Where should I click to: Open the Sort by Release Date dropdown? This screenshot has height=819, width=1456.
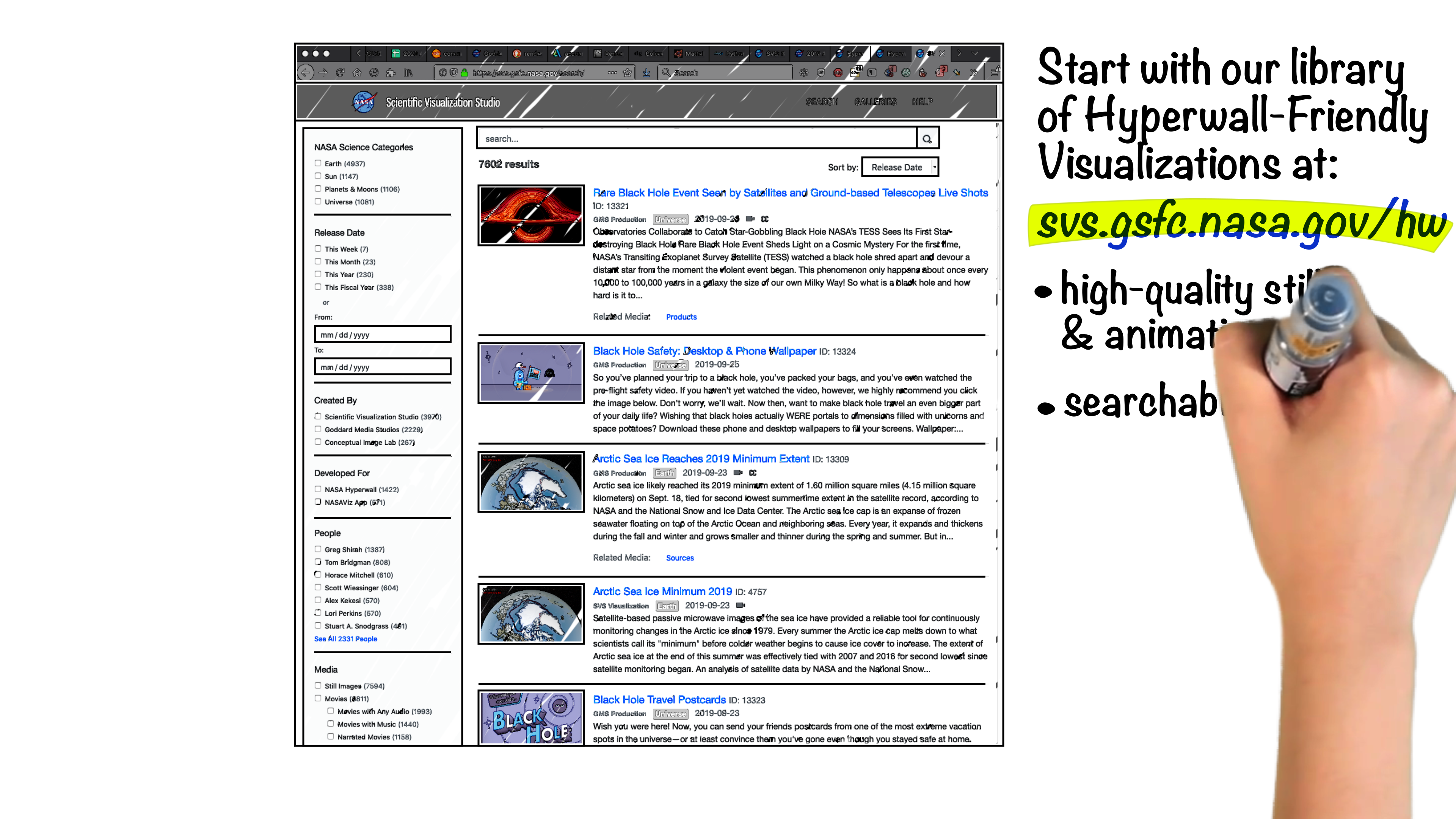[900, 167]
